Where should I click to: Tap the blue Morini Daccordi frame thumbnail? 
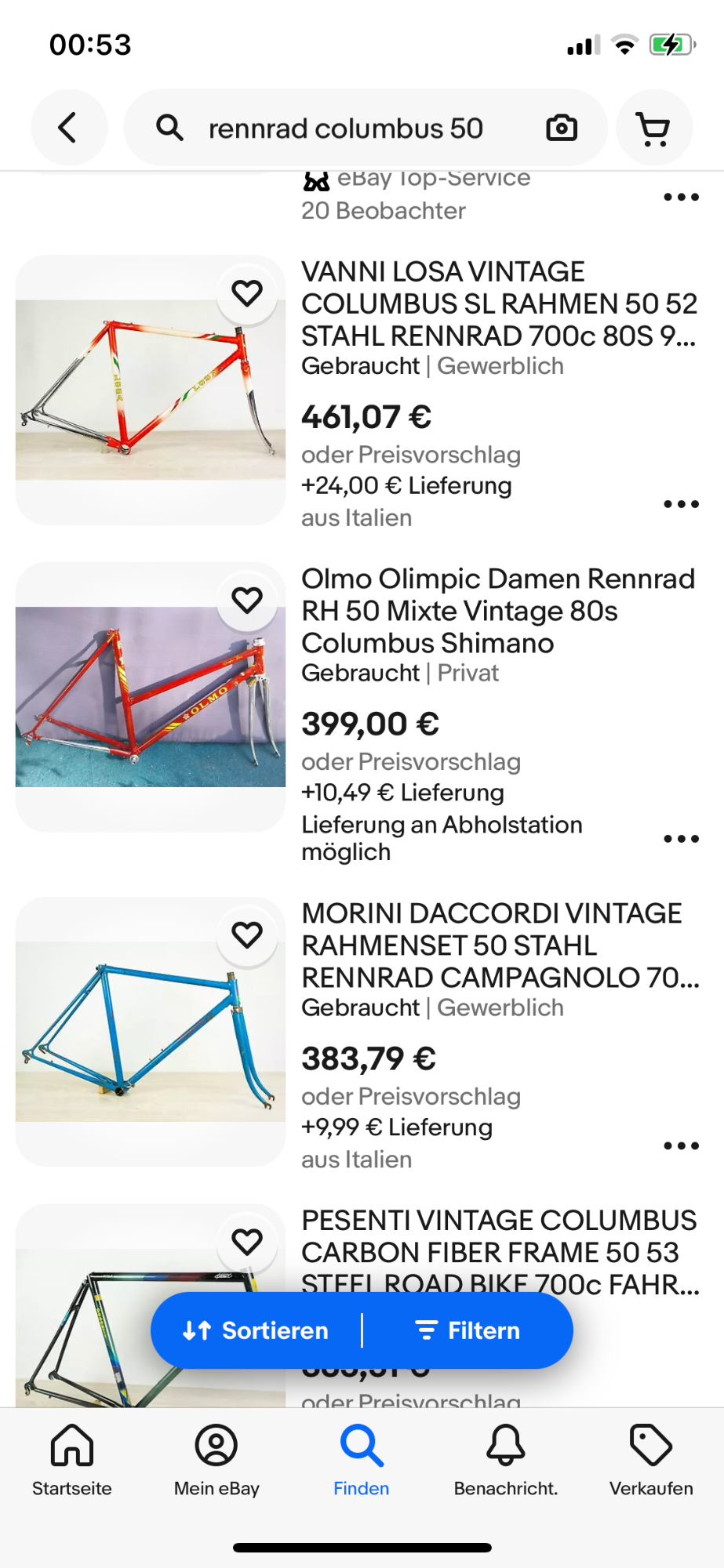(x=151, y=1032)
